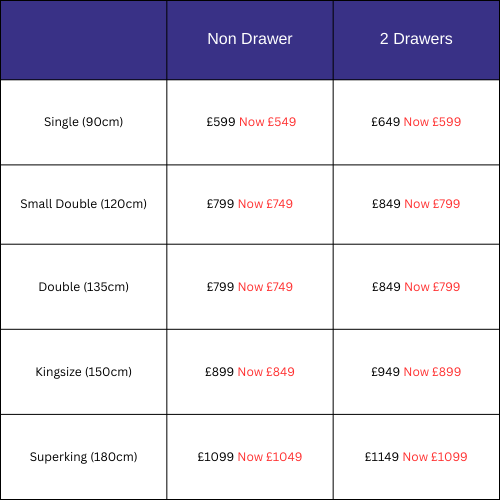Click the £1099 original Superking Non Drawer price
The image size is (500, 500).
pyautogui.click(x=216, y=457)
